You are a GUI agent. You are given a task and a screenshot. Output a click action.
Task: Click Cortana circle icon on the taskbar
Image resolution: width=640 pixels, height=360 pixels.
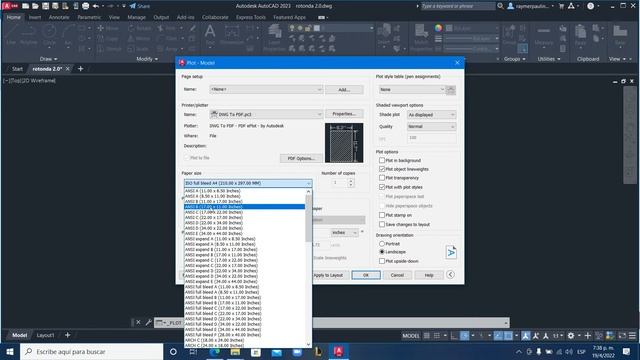[173, 351]
